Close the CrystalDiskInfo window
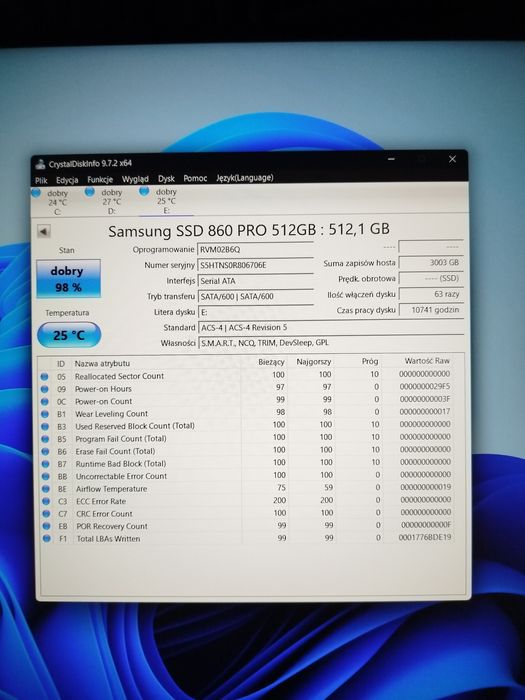Screen dimensions: 525x700 [x=452, y=159]
